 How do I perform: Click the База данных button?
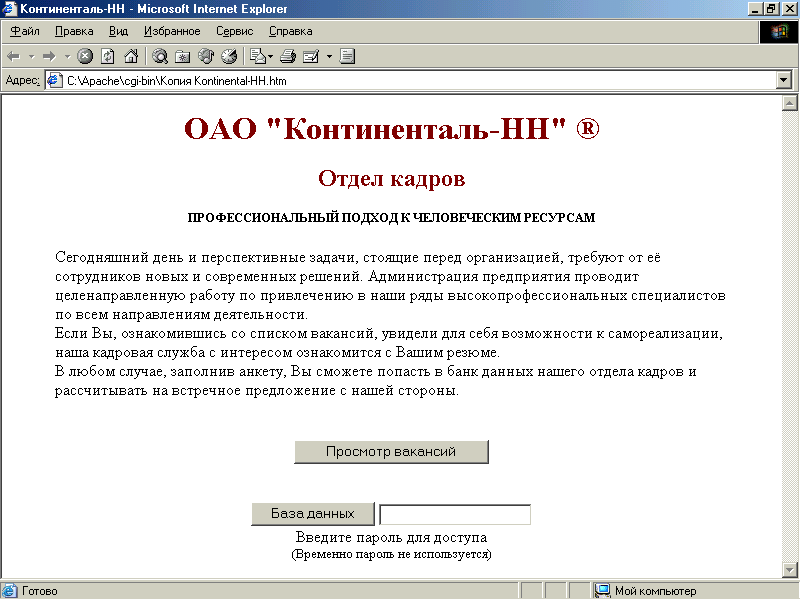[313, 513]
